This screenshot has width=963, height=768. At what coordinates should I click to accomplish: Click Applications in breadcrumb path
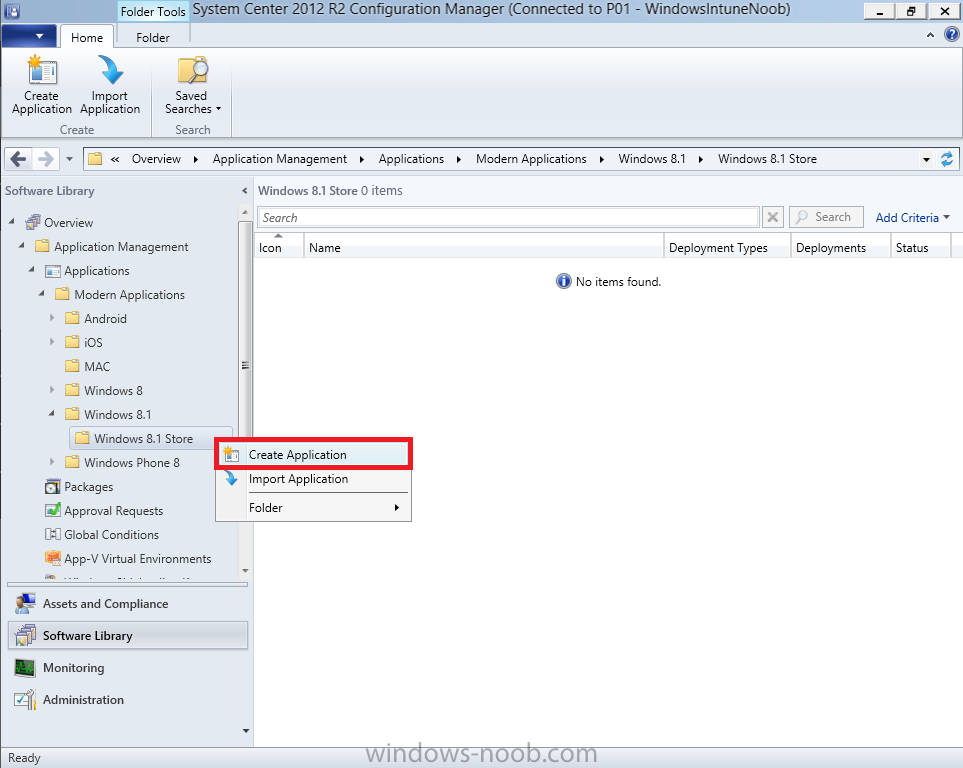(411, 159)
